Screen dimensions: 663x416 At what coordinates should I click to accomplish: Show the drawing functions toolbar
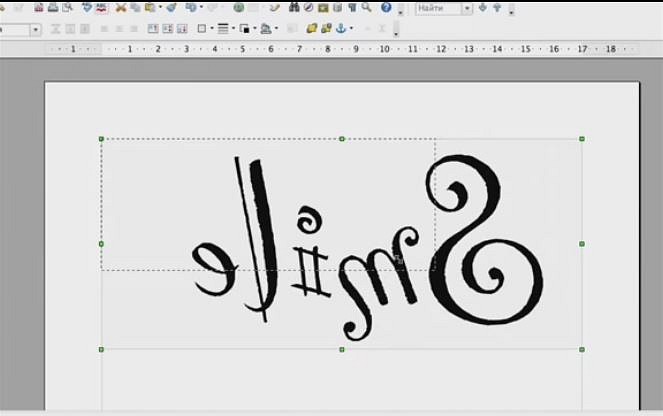click(275, 7)
